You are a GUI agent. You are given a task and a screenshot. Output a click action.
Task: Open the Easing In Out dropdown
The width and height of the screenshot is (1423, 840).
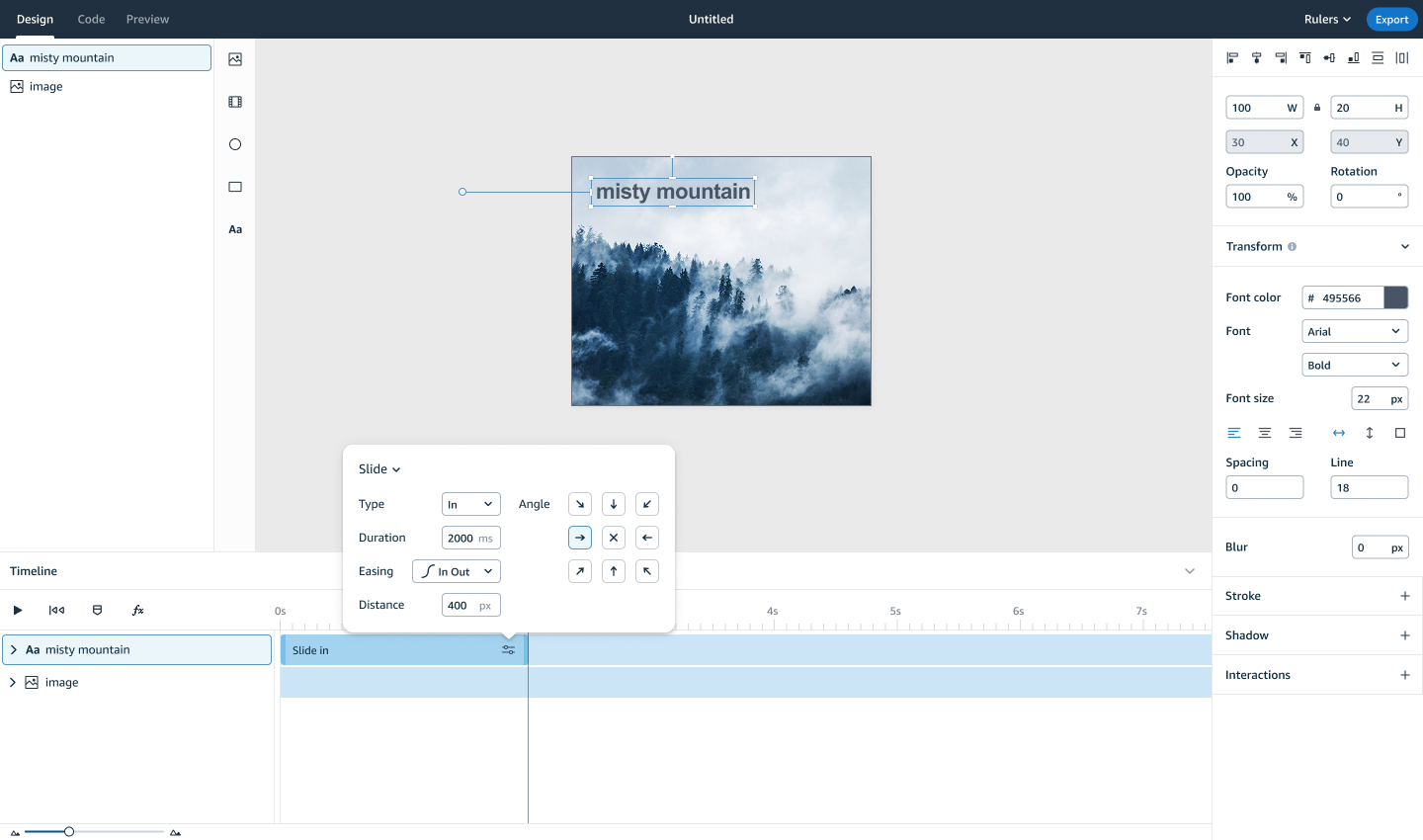(457, 571)
